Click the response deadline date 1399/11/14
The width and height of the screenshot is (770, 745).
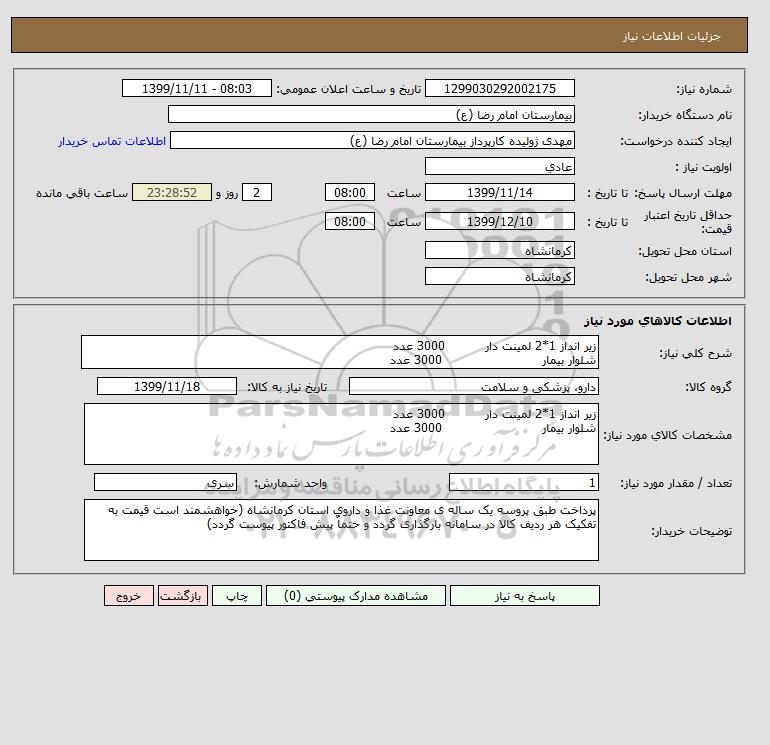point(499,193)
